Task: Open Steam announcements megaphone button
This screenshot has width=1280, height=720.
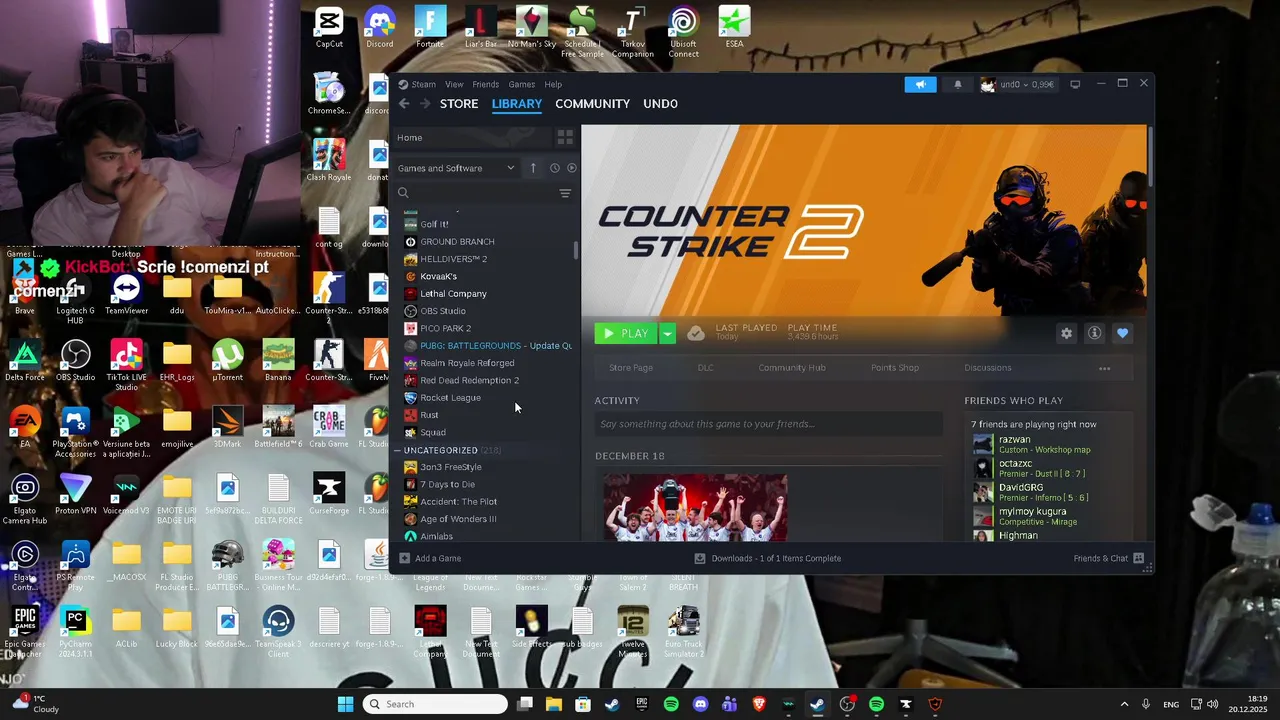Action: pos(921,84)
